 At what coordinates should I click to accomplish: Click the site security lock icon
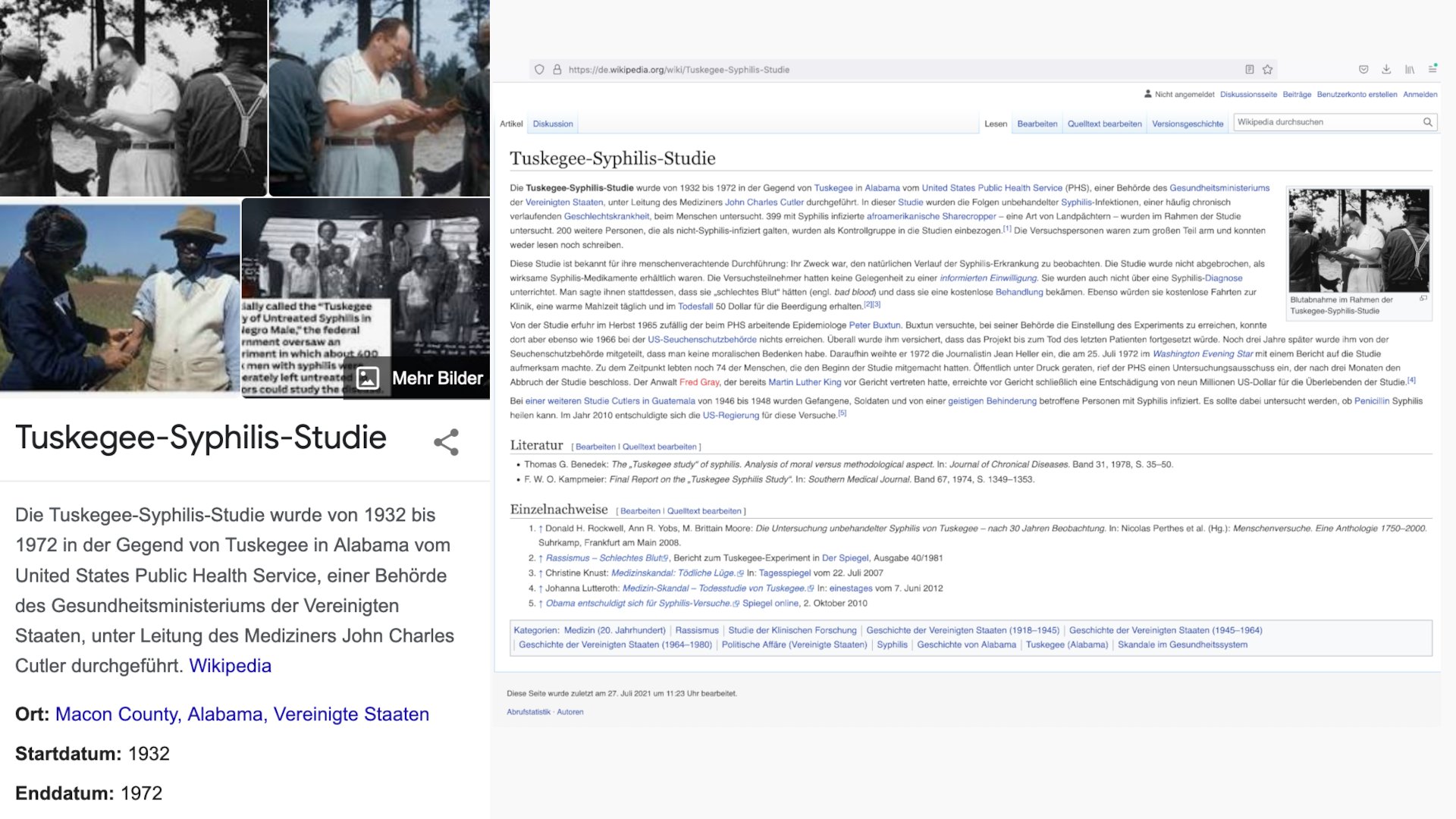point(557,70)
